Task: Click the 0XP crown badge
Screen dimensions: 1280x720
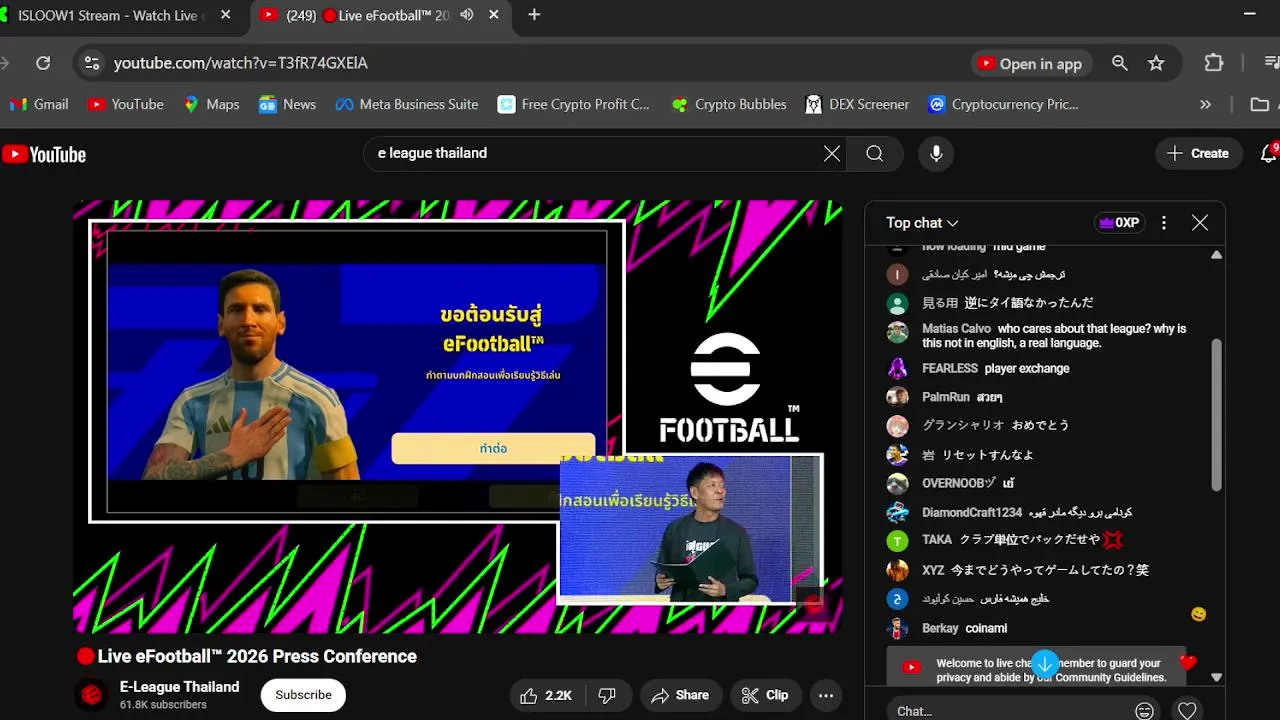Action: point(1119,223)
